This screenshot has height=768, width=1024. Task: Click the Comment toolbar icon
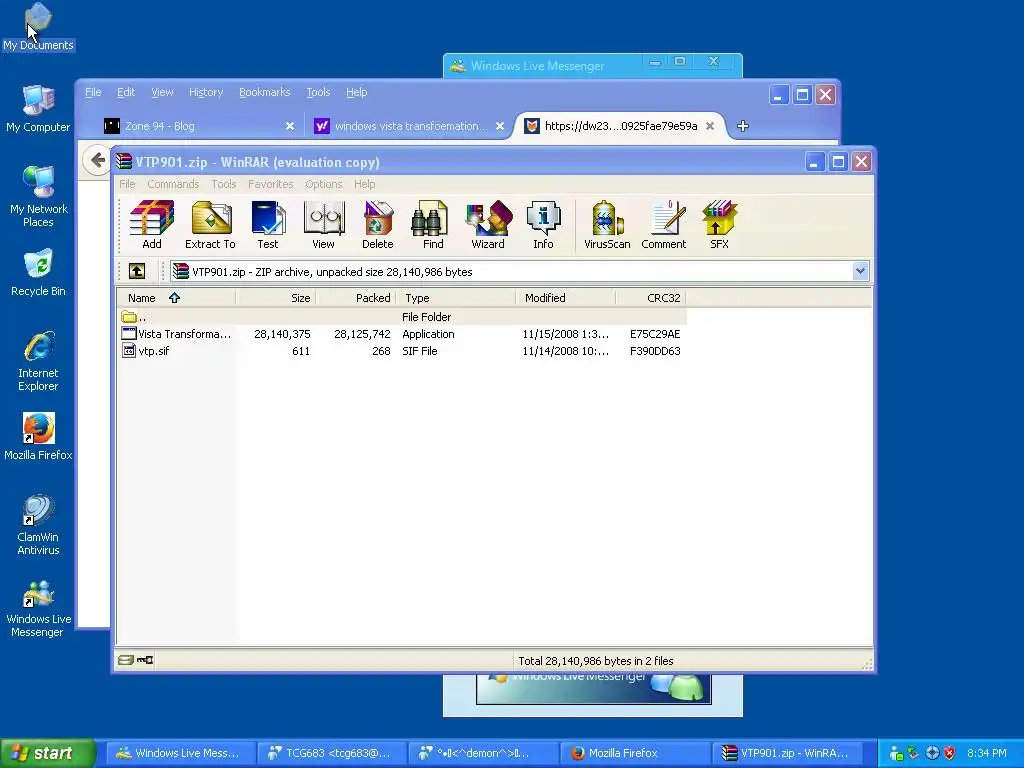tap(664, 225)
